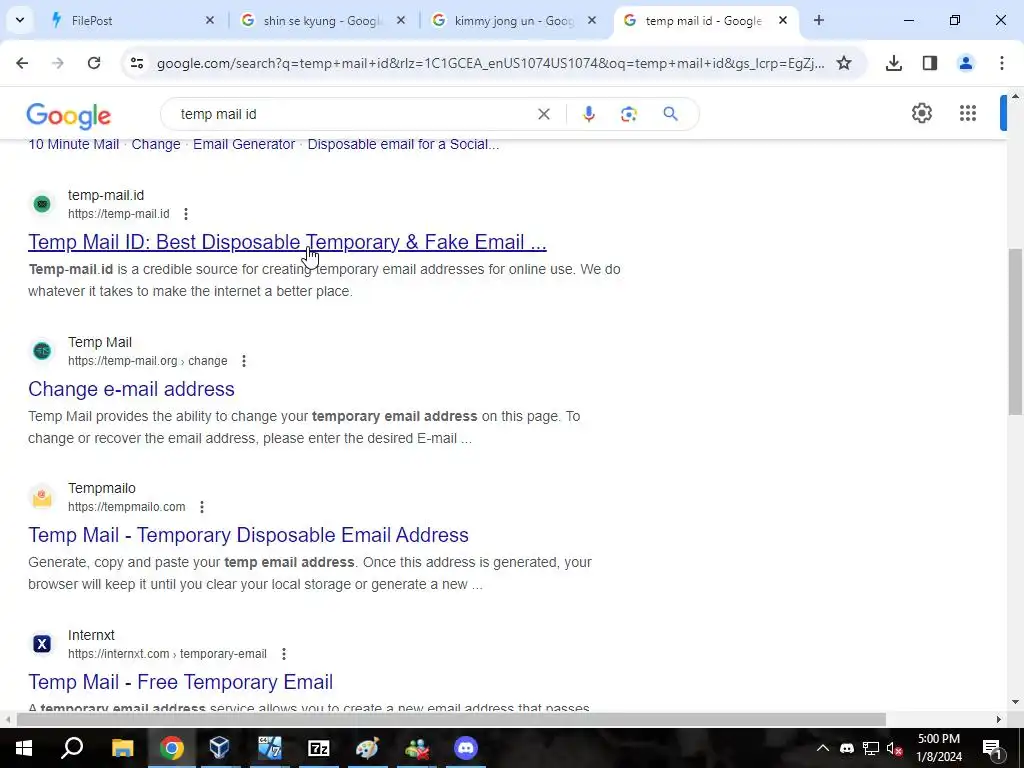The height and width of the screenshot is (768, 1024).
Task: Submit search with magnifier icon
Action: click(x=671, y=114)
